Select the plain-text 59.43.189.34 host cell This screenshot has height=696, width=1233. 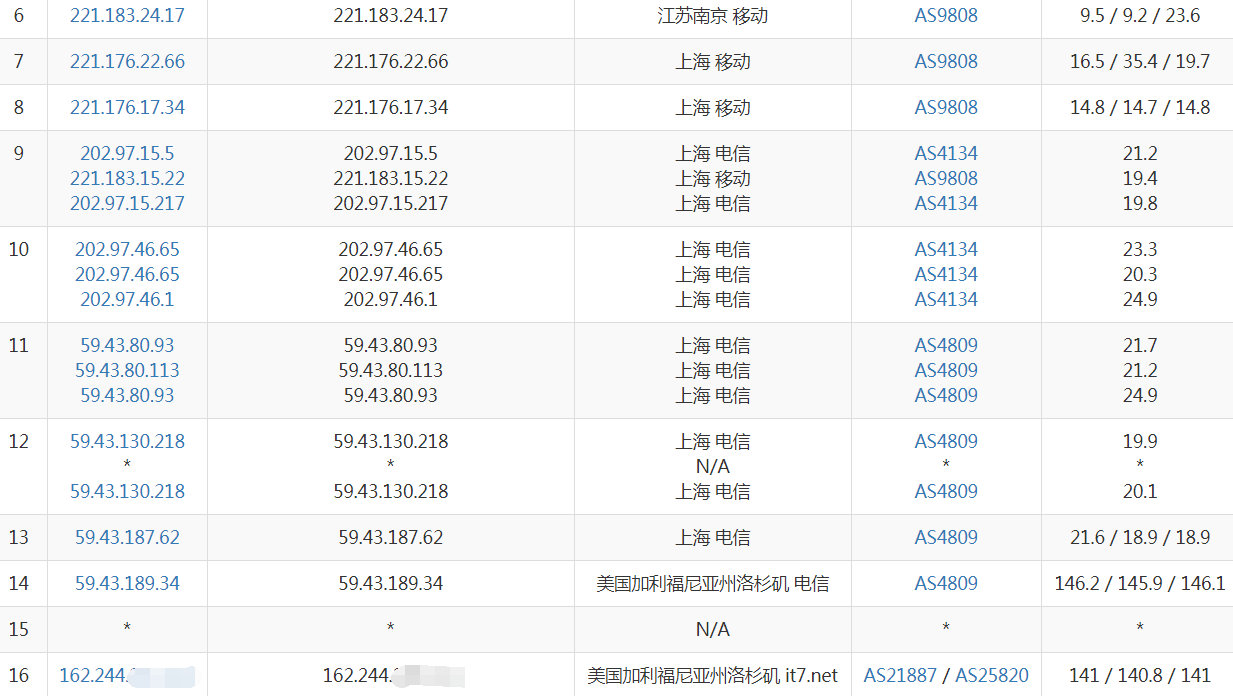390,583
